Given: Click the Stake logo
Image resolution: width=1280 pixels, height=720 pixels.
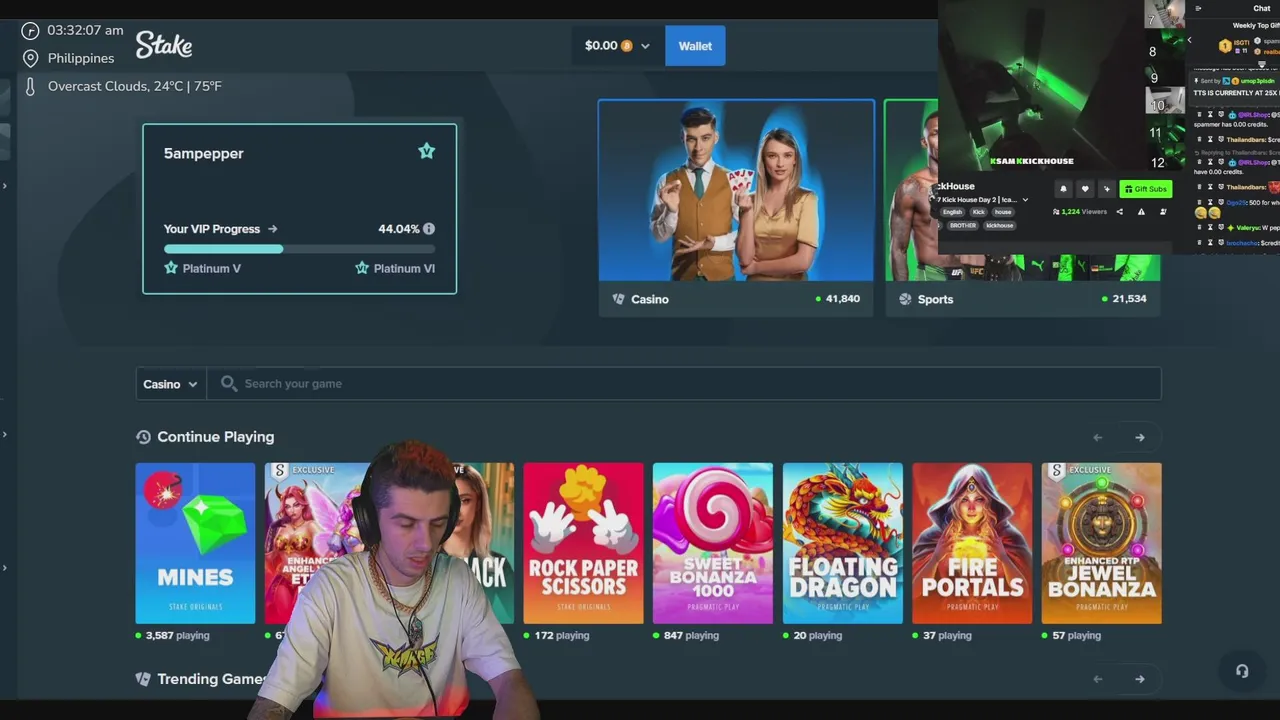Looking at the screenshot, I should 164,45.
